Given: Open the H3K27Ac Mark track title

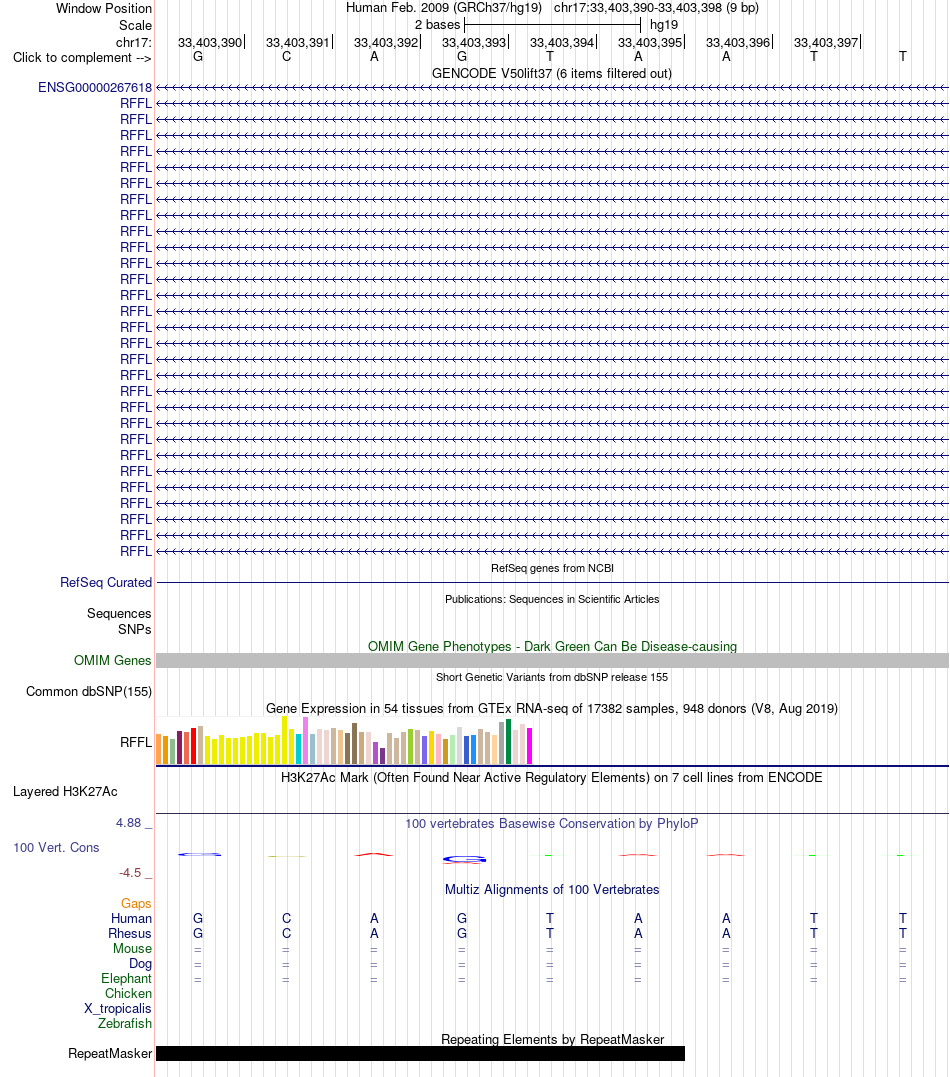Looking at the screenshot, I should [x=552, y=778].
